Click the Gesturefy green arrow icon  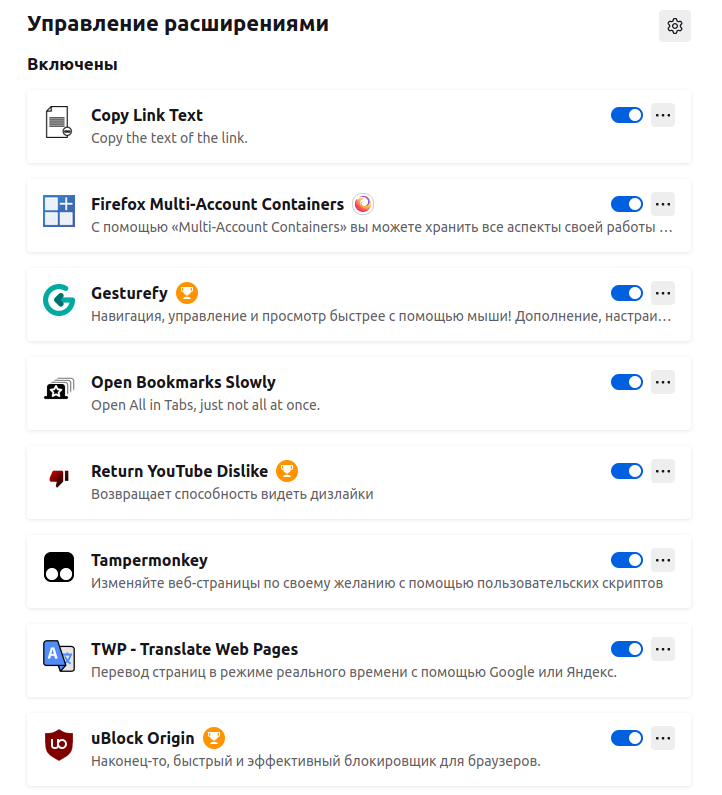(59, 300)
